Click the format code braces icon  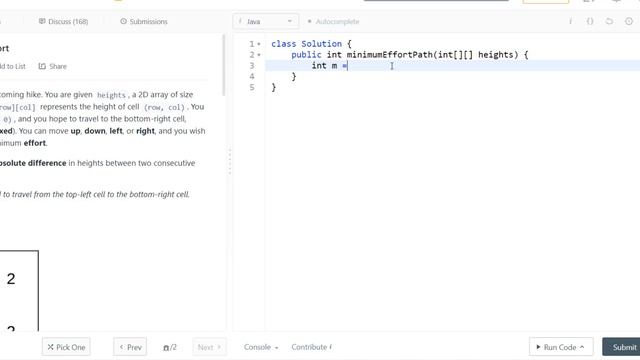[590, 21]
